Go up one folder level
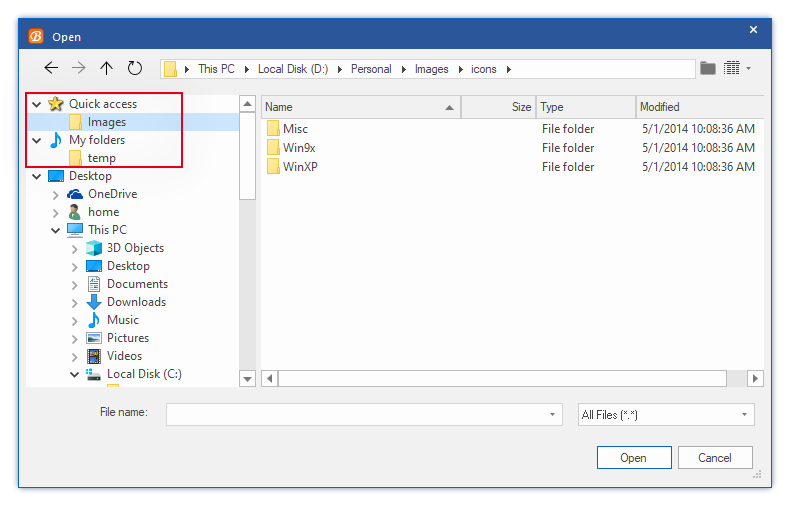The image size is (790, 506). coord(106,68)
